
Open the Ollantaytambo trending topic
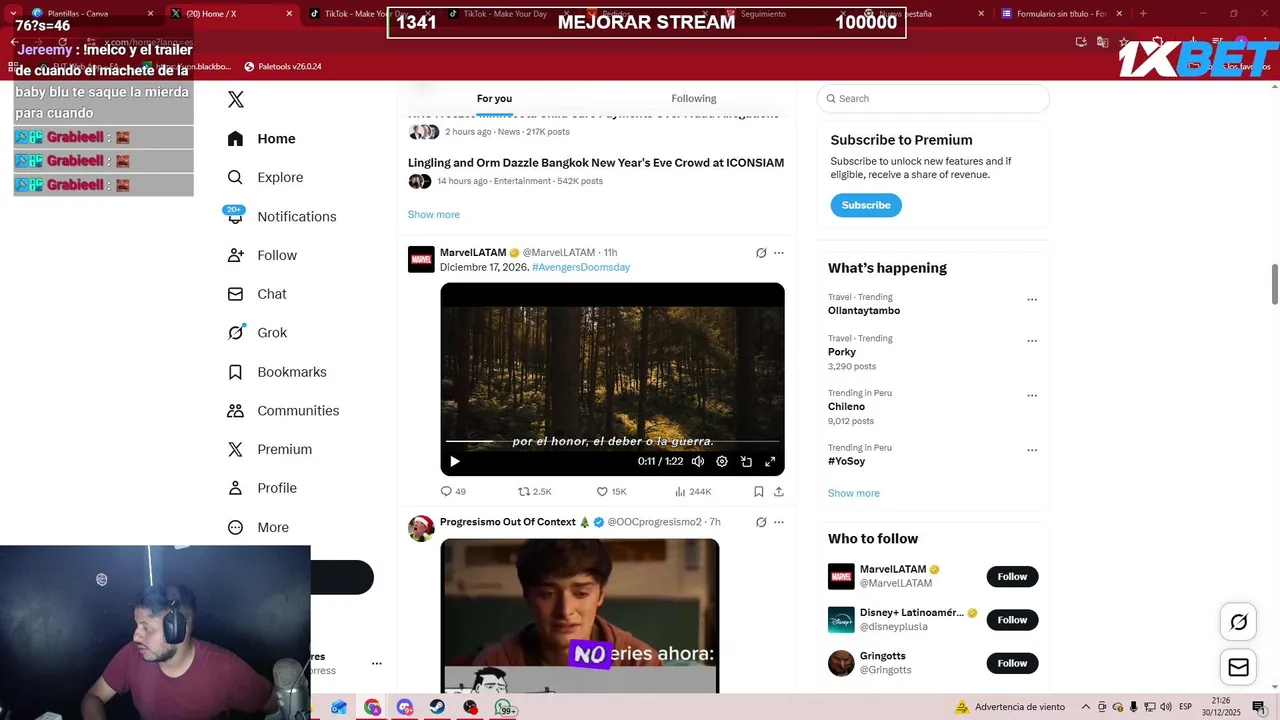click(x=864, y=311)
